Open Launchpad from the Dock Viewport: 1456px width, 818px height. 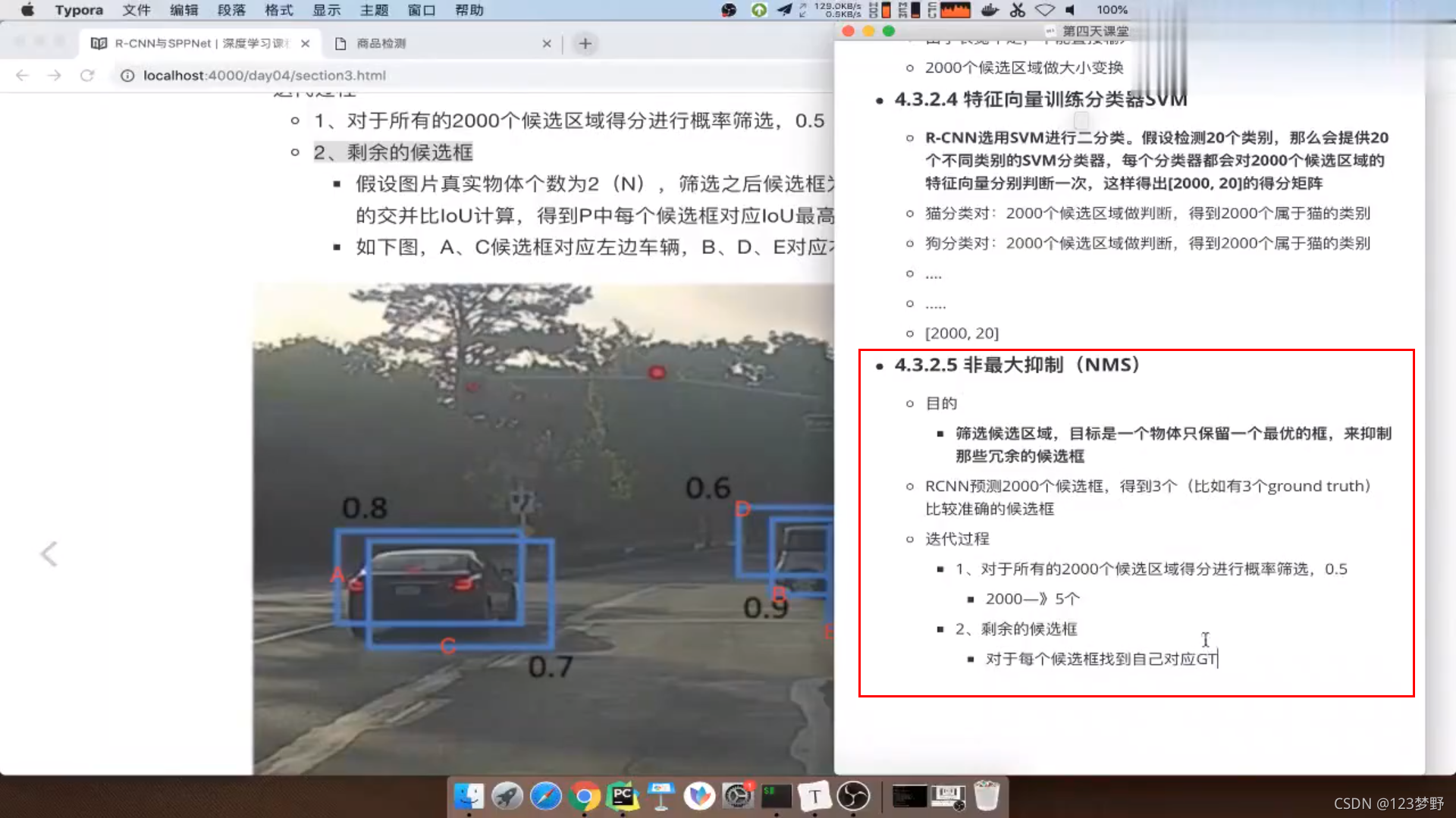(x=507, y=796)
